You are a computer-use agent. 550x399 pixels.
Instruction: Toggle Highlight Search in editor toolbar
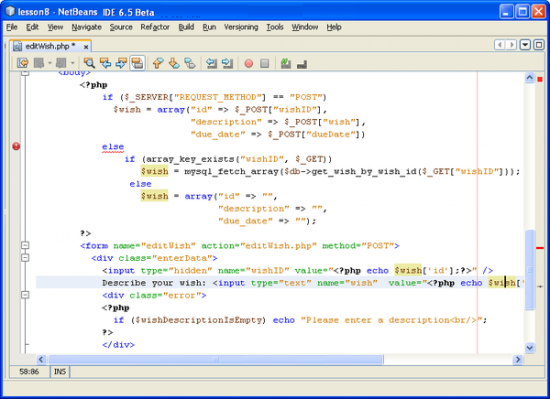[x=137, y=63]
